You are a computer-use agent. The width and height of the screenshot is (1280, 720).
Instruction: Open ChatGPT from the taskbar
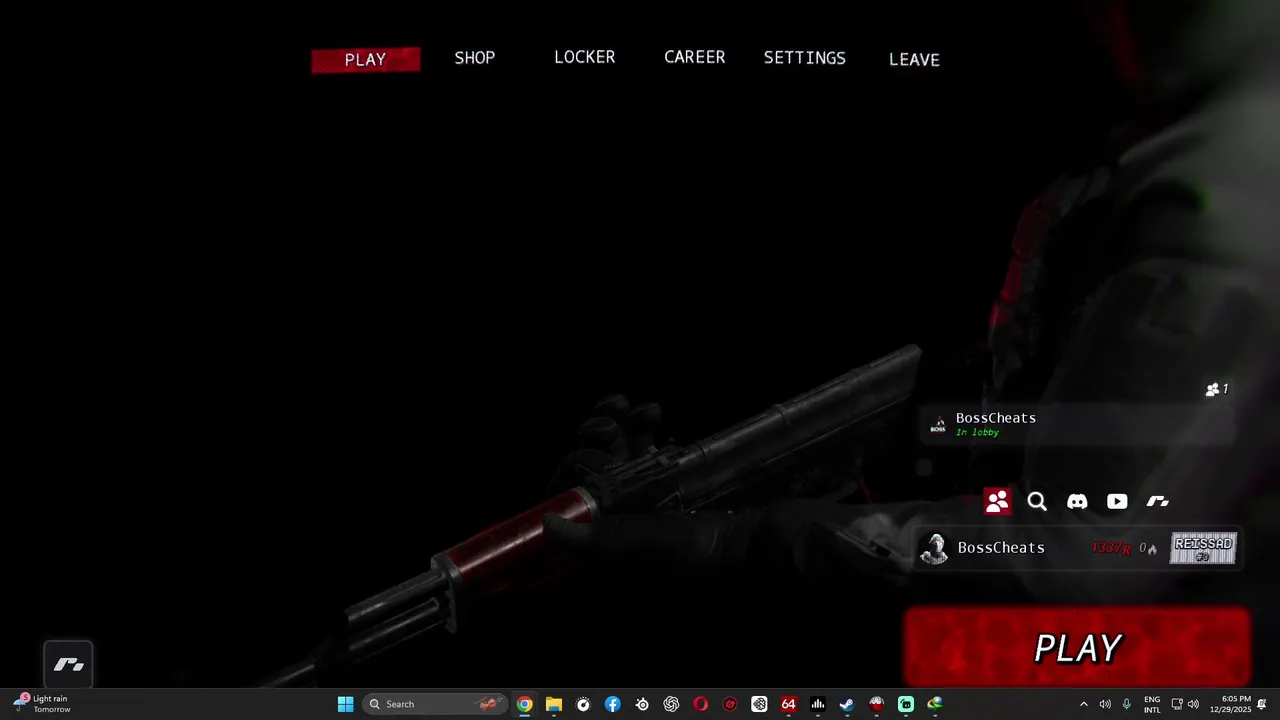click(x=671, y=704)
